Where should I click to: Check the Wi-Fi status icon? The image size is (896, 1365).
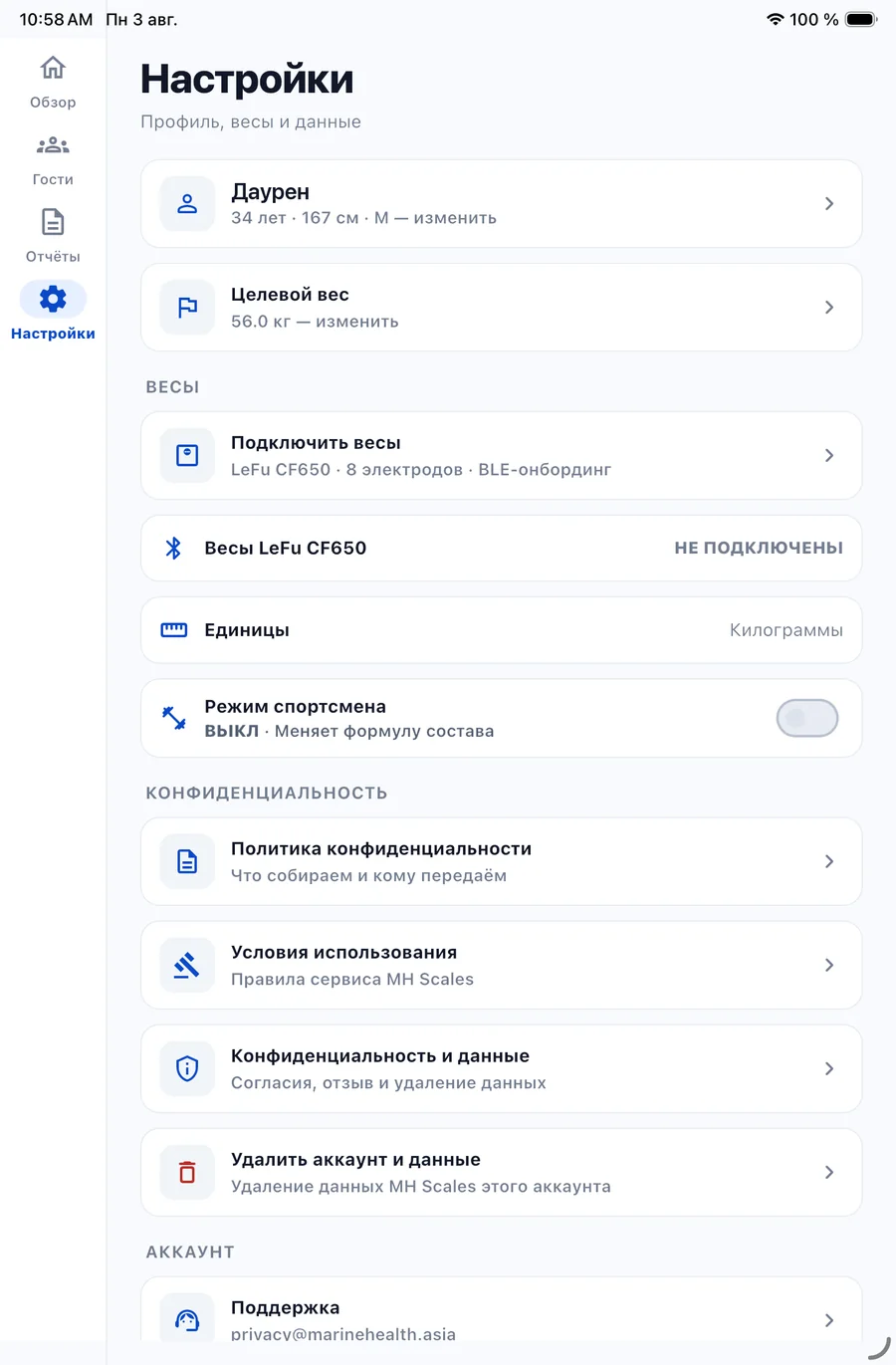click(x=775, y=19)
